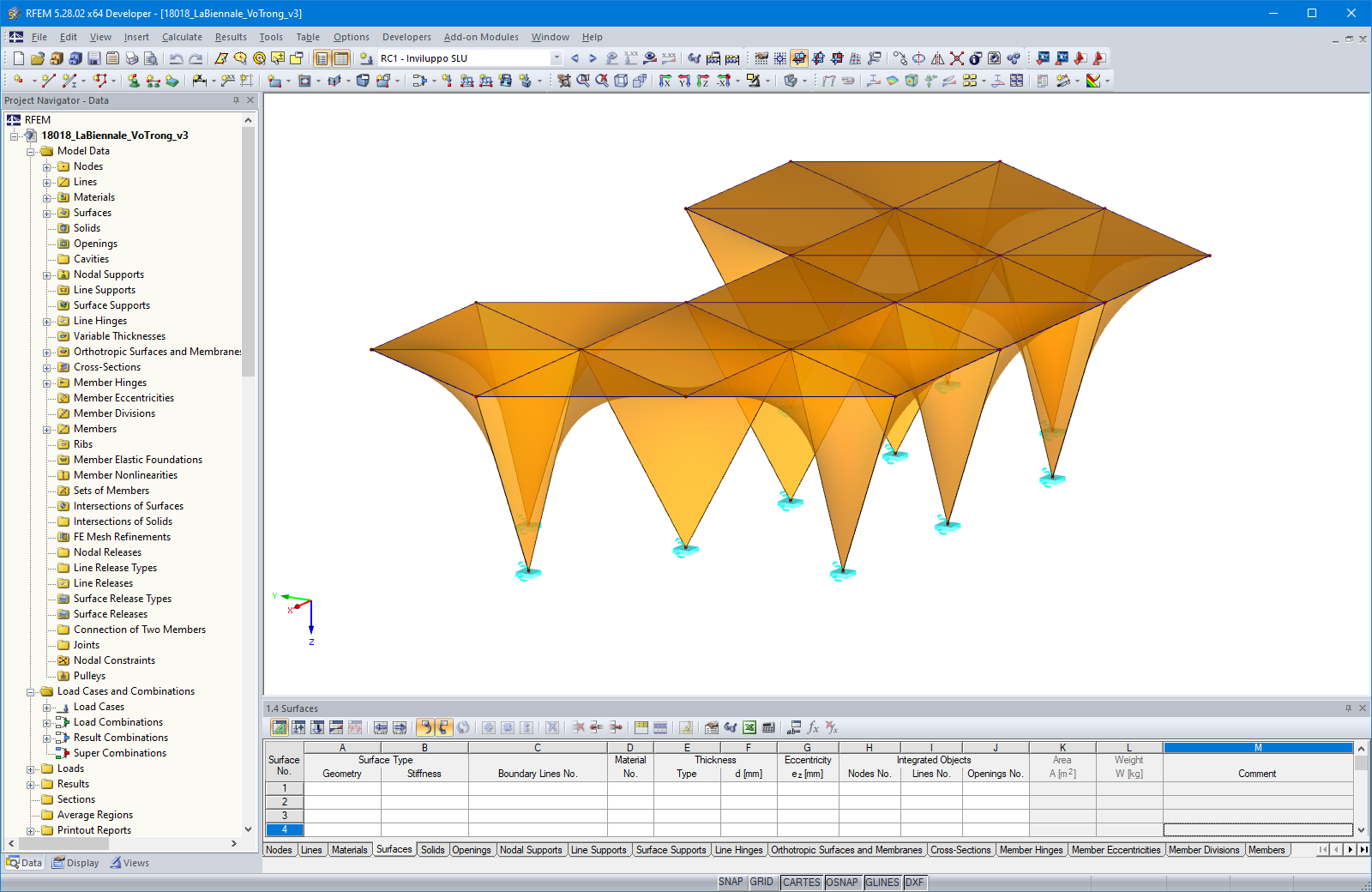Select the Undo icon on the main toolbar
The image size is (1372, 892).
click(177, 57)
